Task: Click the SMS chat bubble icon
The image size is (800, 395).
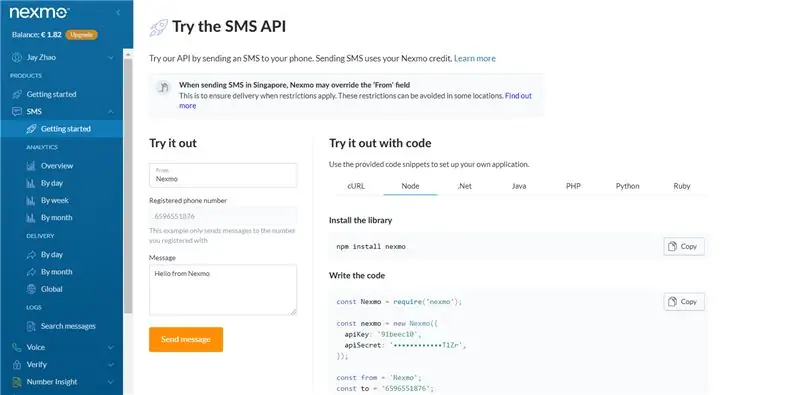Action: point(17,112)
